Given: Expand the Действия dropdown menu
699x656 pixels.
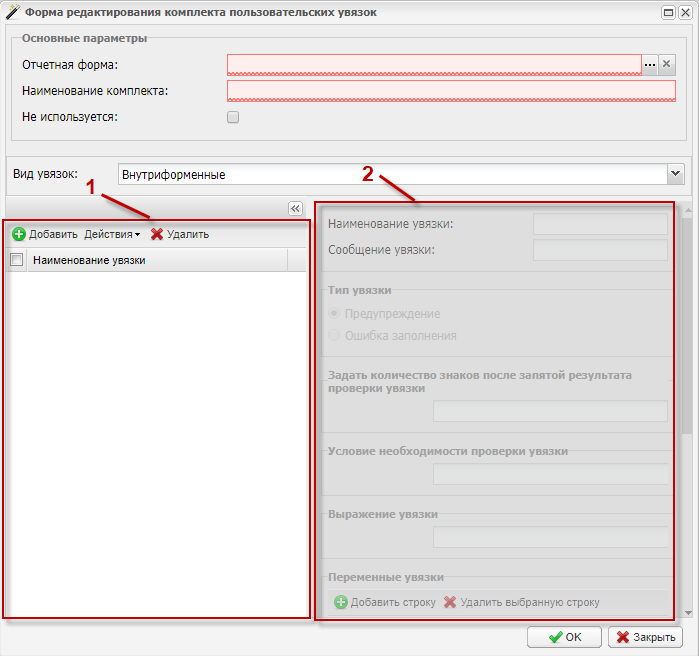Looking at the screenshot, I should point(112,234).
